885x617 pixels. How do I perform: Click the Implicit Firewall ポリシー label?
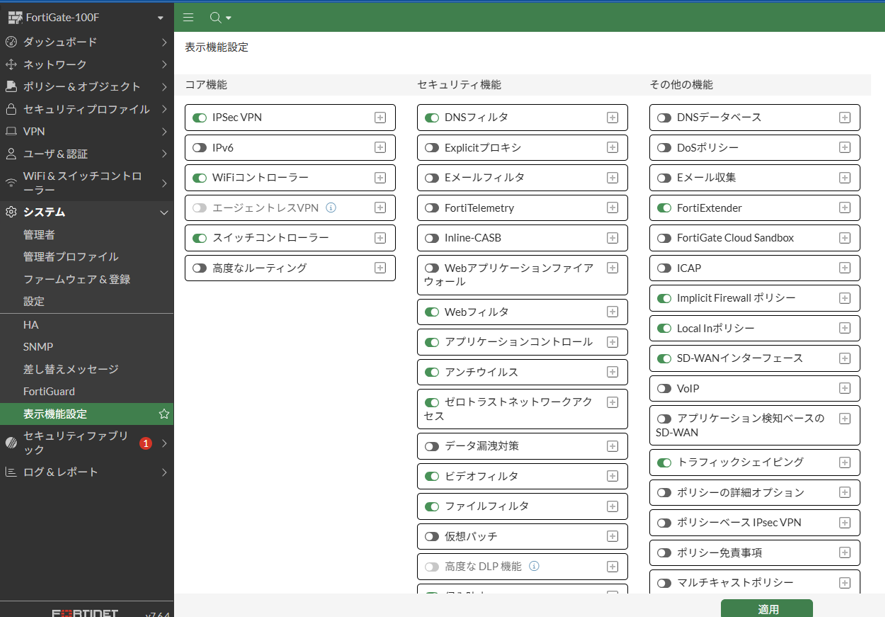coord(736,298)
